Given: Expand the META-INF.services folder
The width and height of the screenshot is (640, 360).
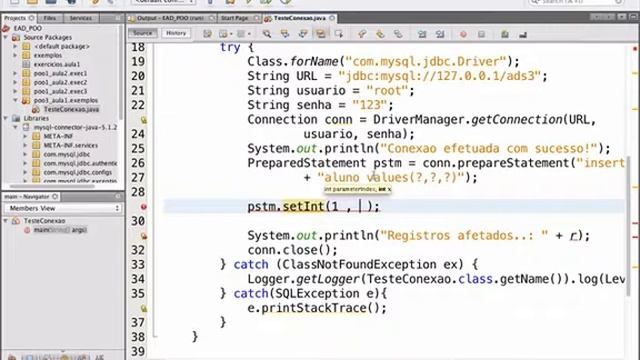Looking at the screenshot, I should click(25, 145).
